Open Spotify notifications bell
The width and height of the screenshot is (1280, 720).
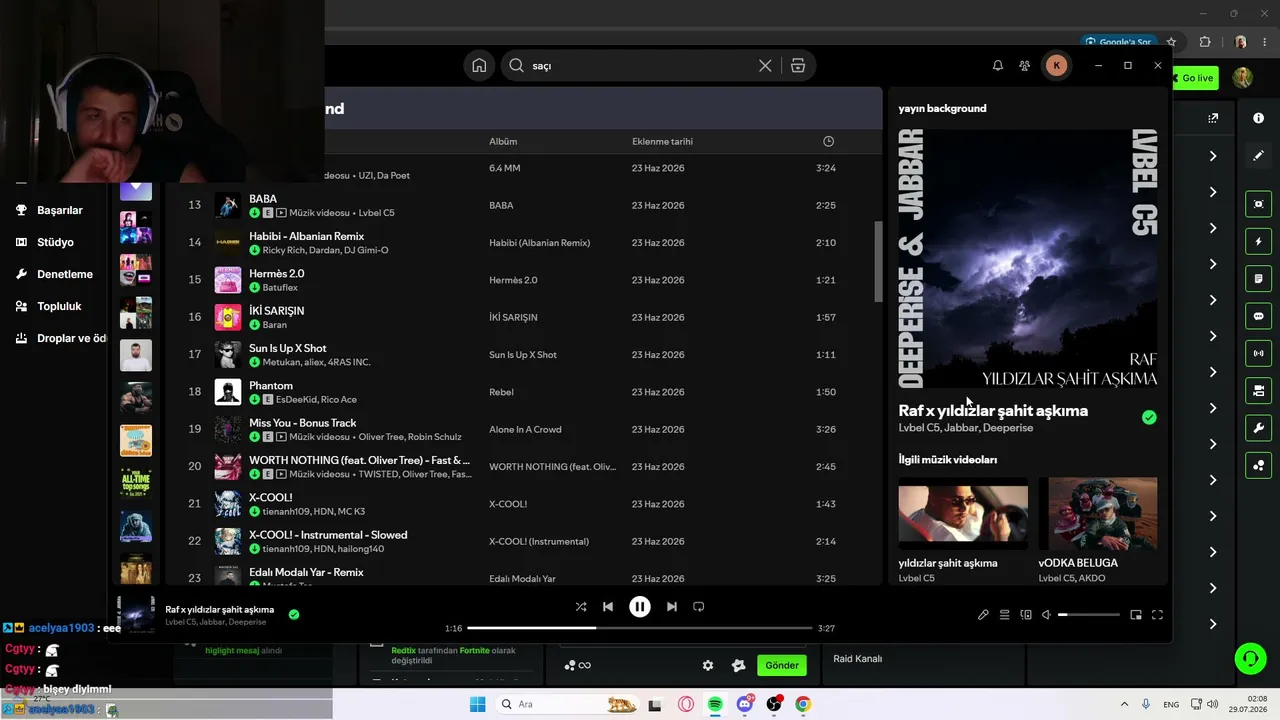coord(997,66)
